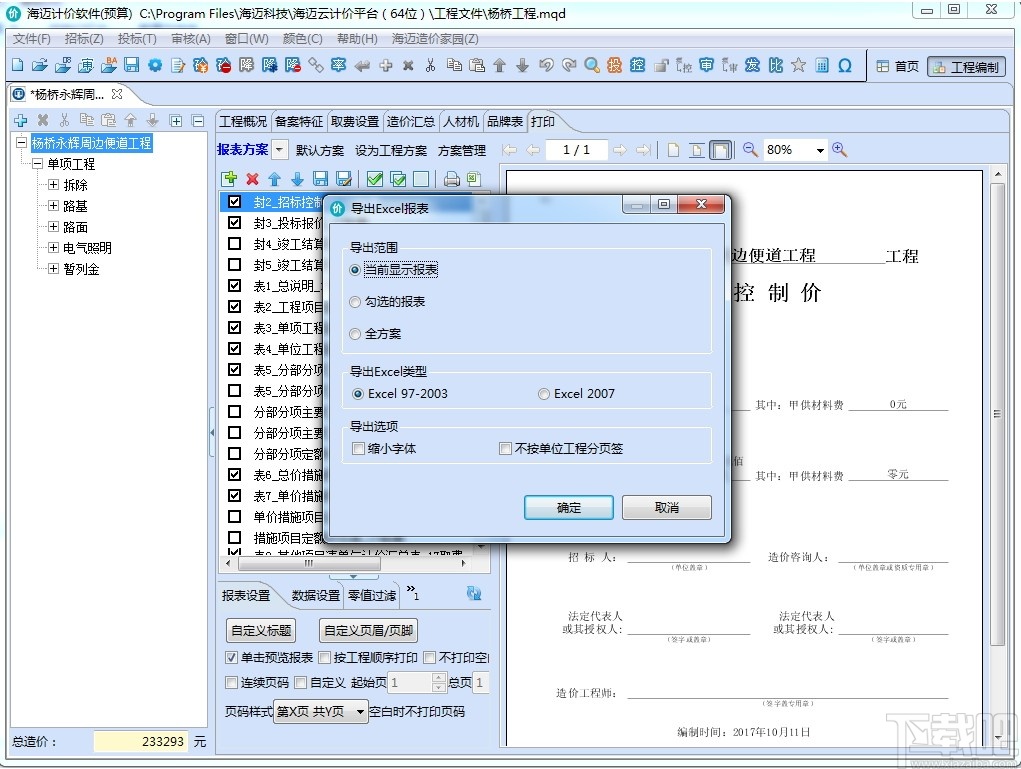This screenshot has width=1021, height=769.
Task: Click the 工程编制 button at top right
Action: click(966, 66)
